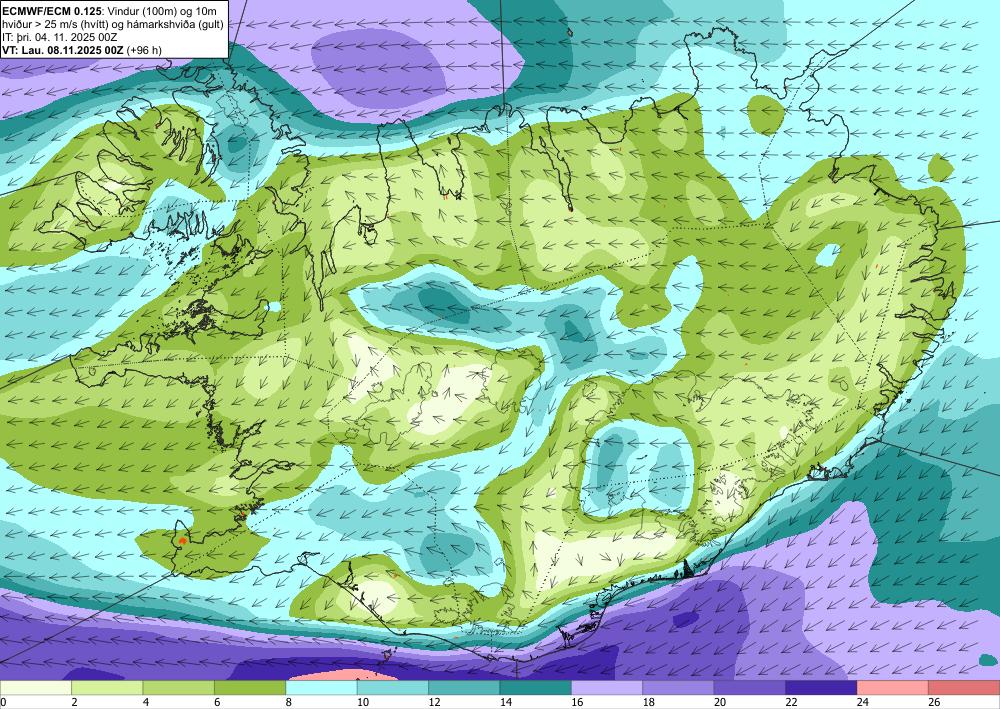The image size is (1000, 709).
Task: Click the salmon red above-26 m/s legend swatch
Action: point(964,688)
